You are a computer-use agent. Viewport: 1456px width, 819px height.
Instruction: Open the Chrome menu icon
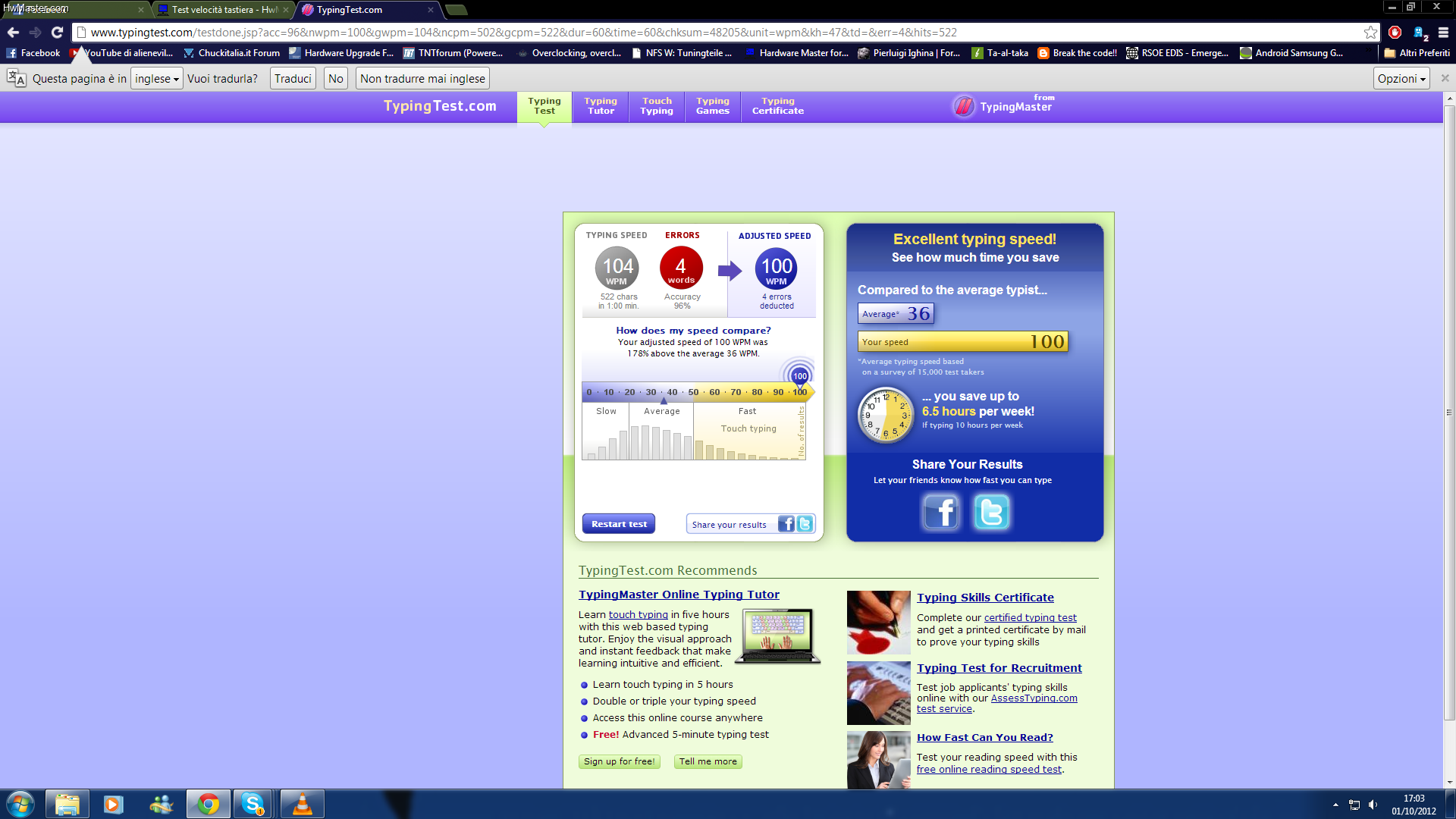tap(1443, 32)
